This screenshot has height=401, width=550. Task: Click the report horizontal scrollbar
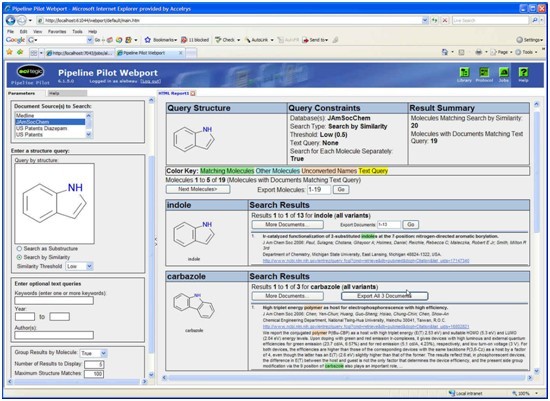point(347,377)
